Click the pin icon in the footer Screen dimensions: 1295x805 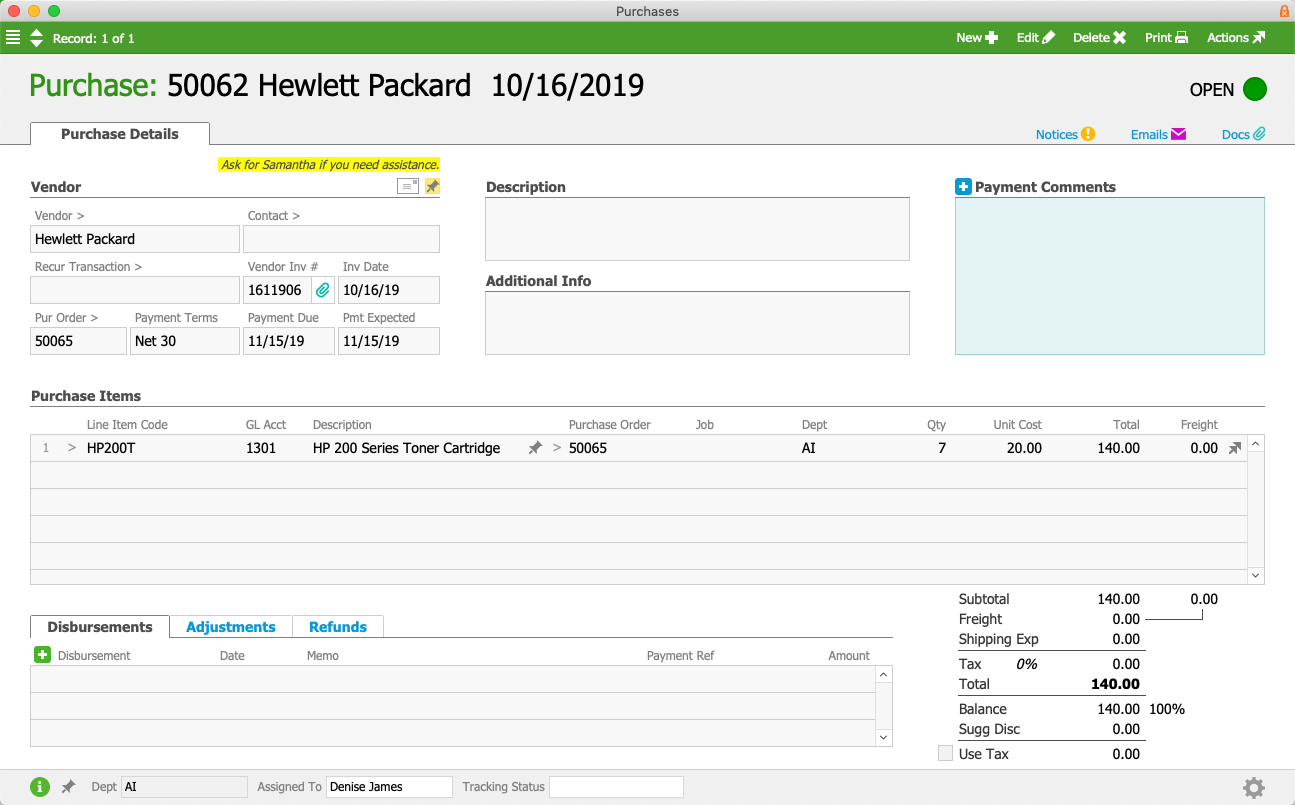68,787
